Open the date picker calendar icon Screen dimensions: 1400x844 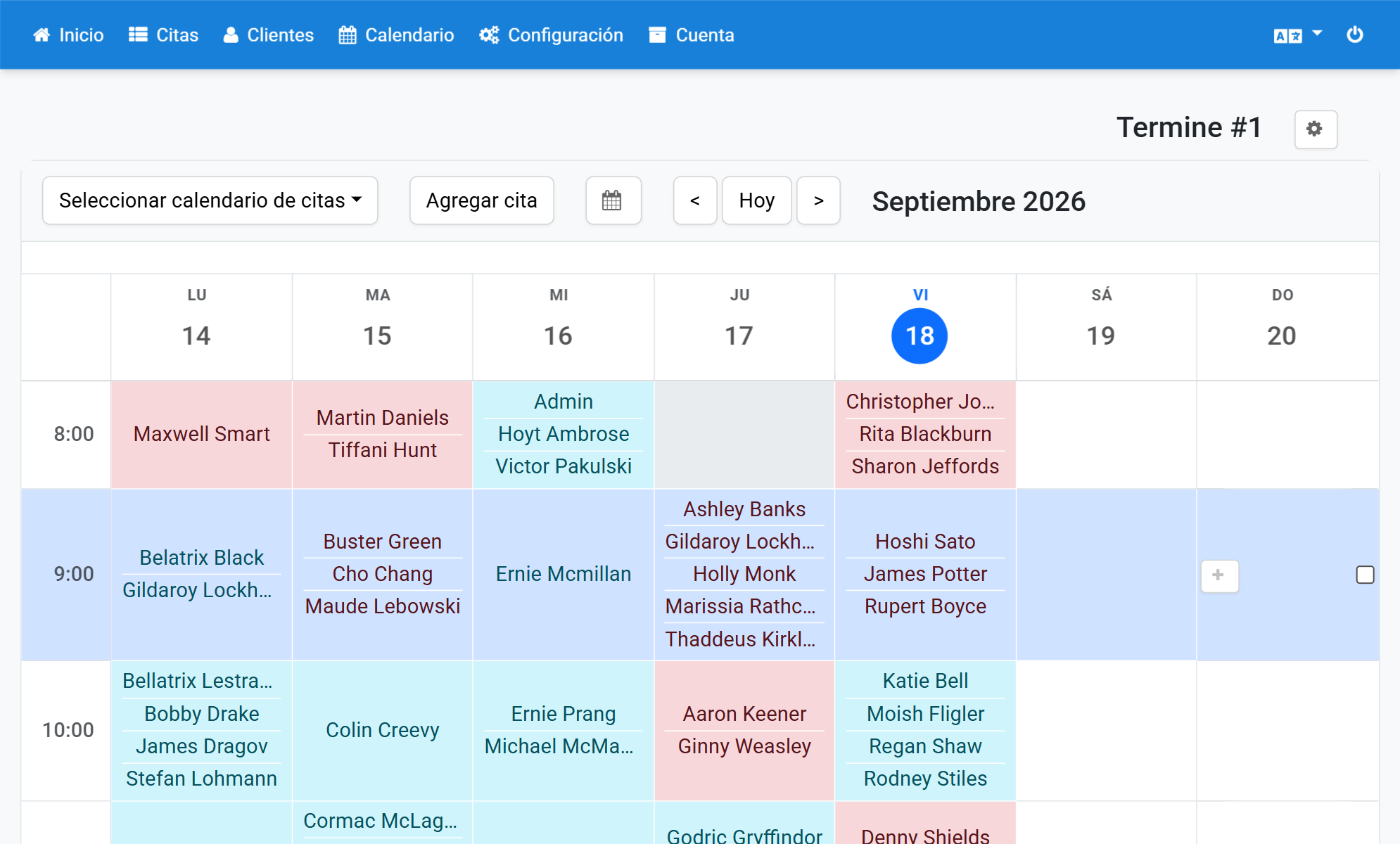tap(613, 200)
